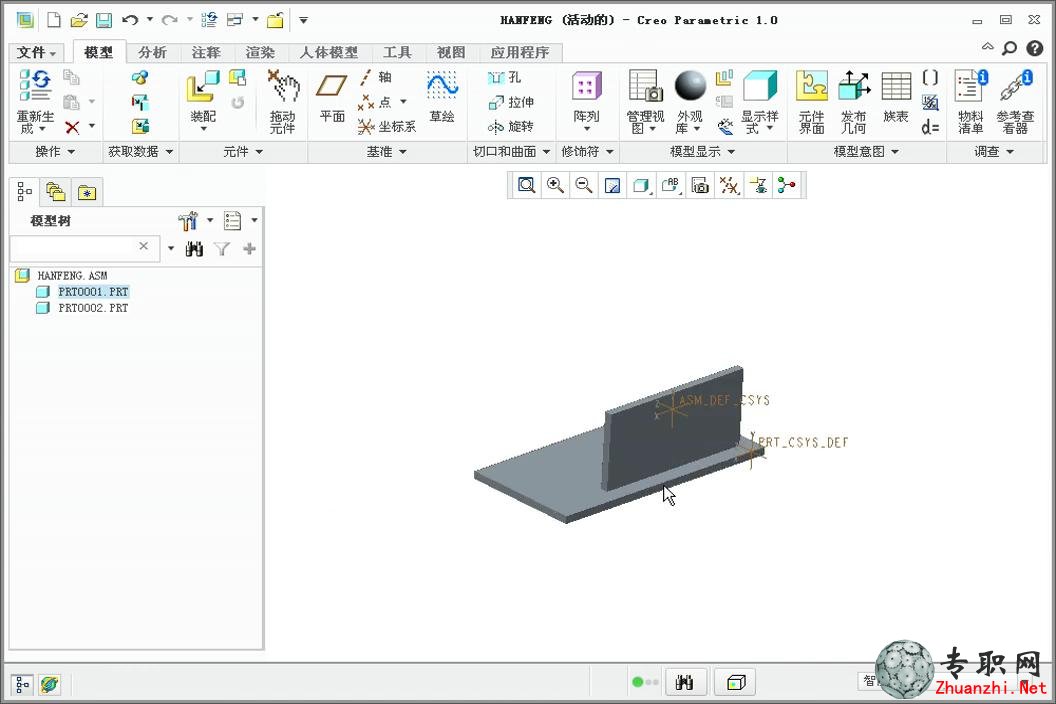Viewport: 1056px width, 704px height.
Task: Switch to the 渲染 ribbon tab
Action: (260, 53)
